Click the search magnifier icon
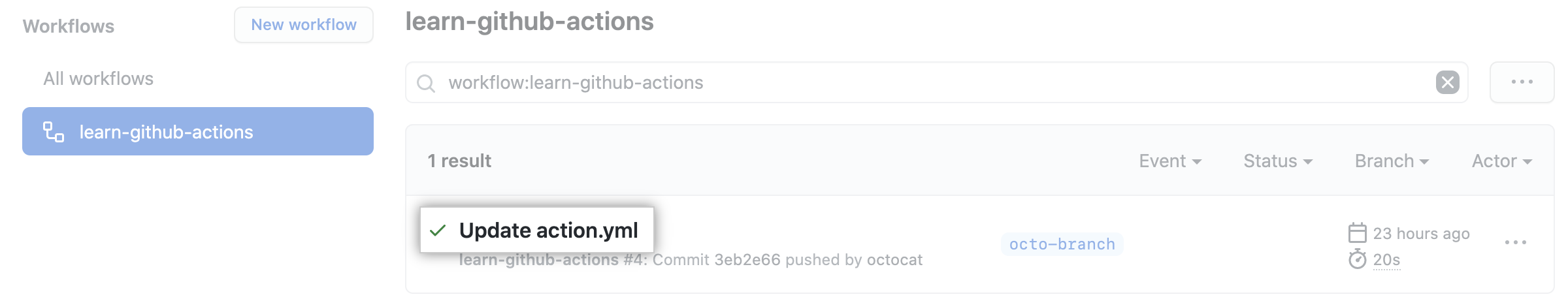This screenshot has height=303, width=1568. [x=426, y=83]
